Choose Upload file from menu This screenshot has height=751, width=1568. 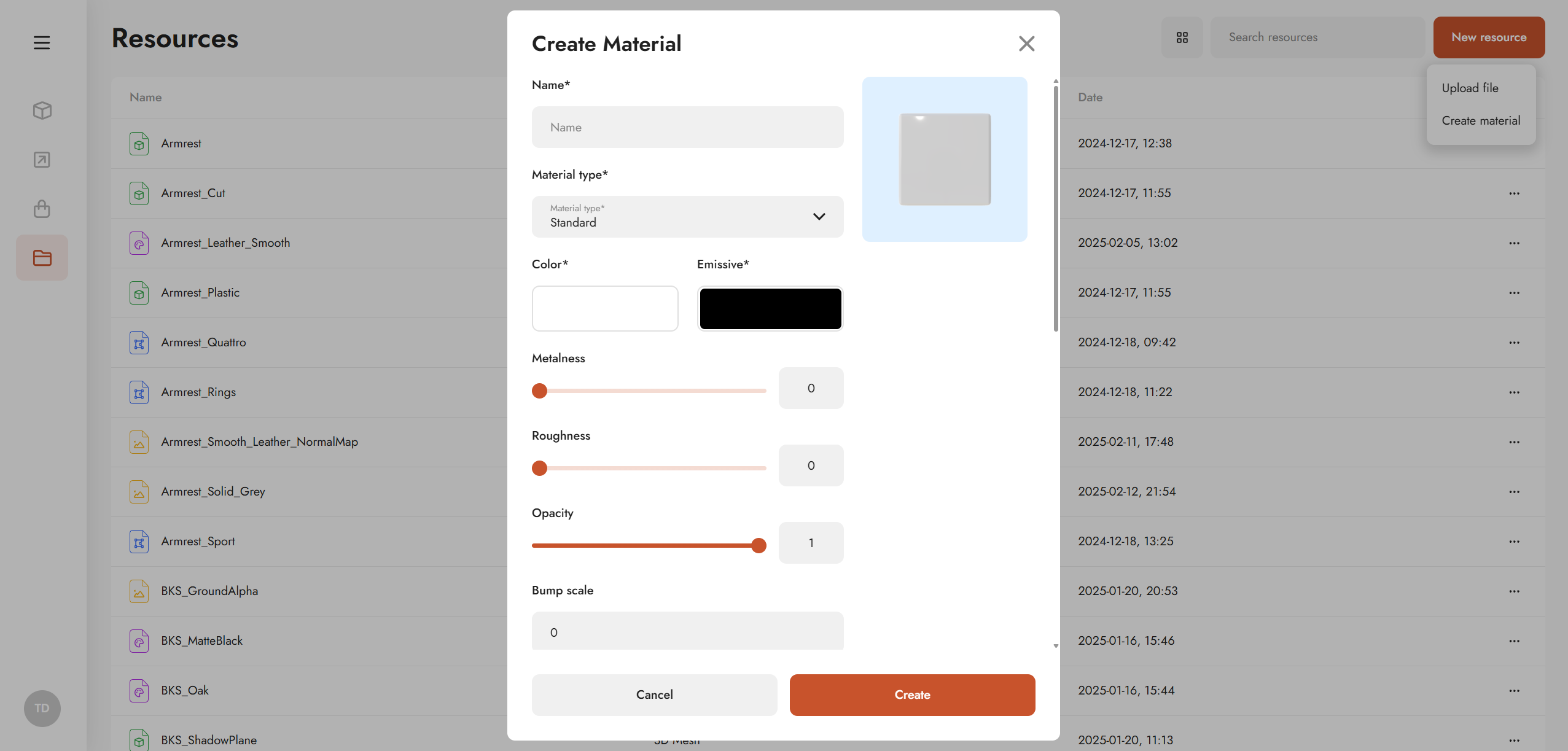(x=1470, y=88)
